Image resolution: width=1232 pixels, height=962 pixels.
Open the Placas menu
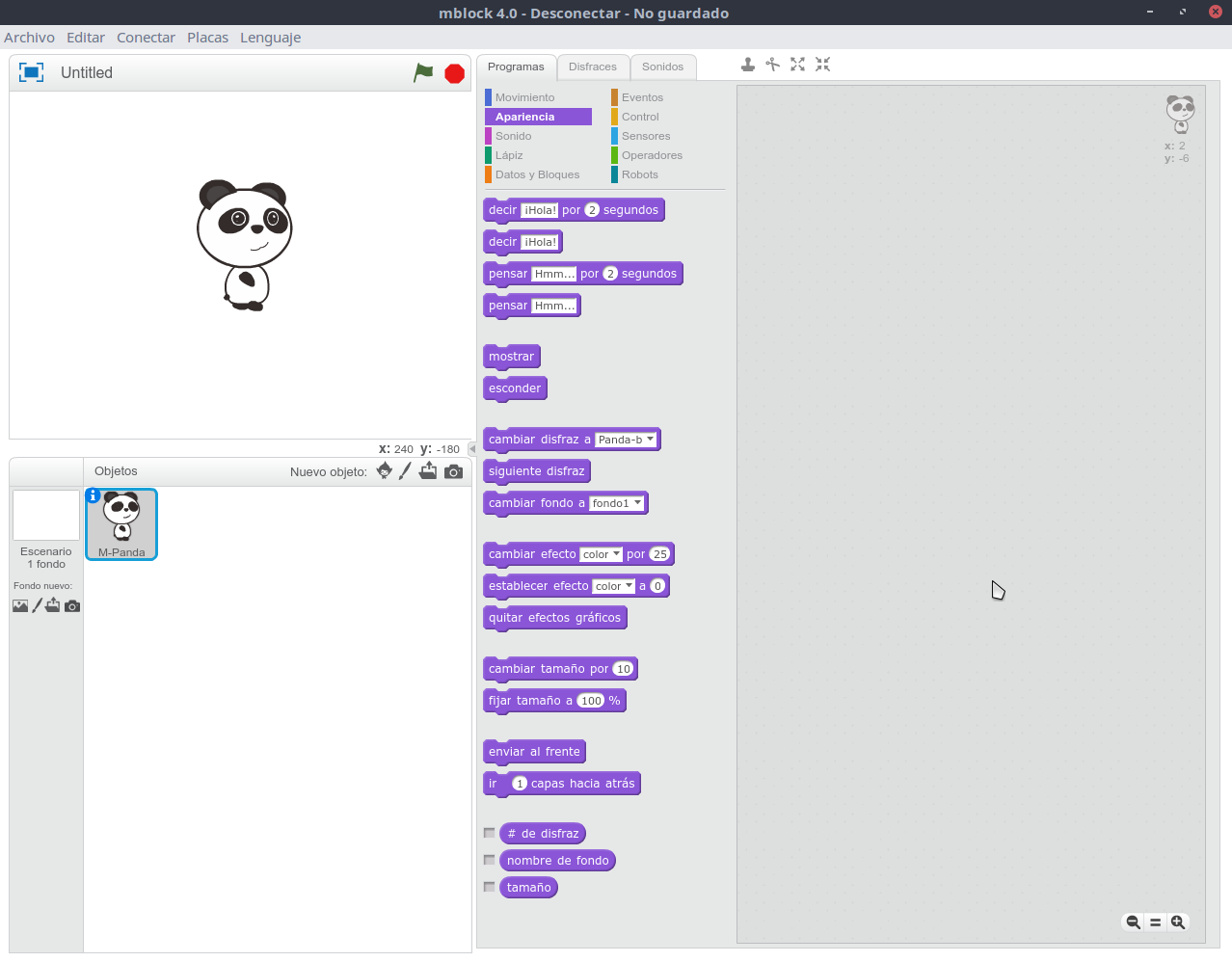(x=207, y=38)
